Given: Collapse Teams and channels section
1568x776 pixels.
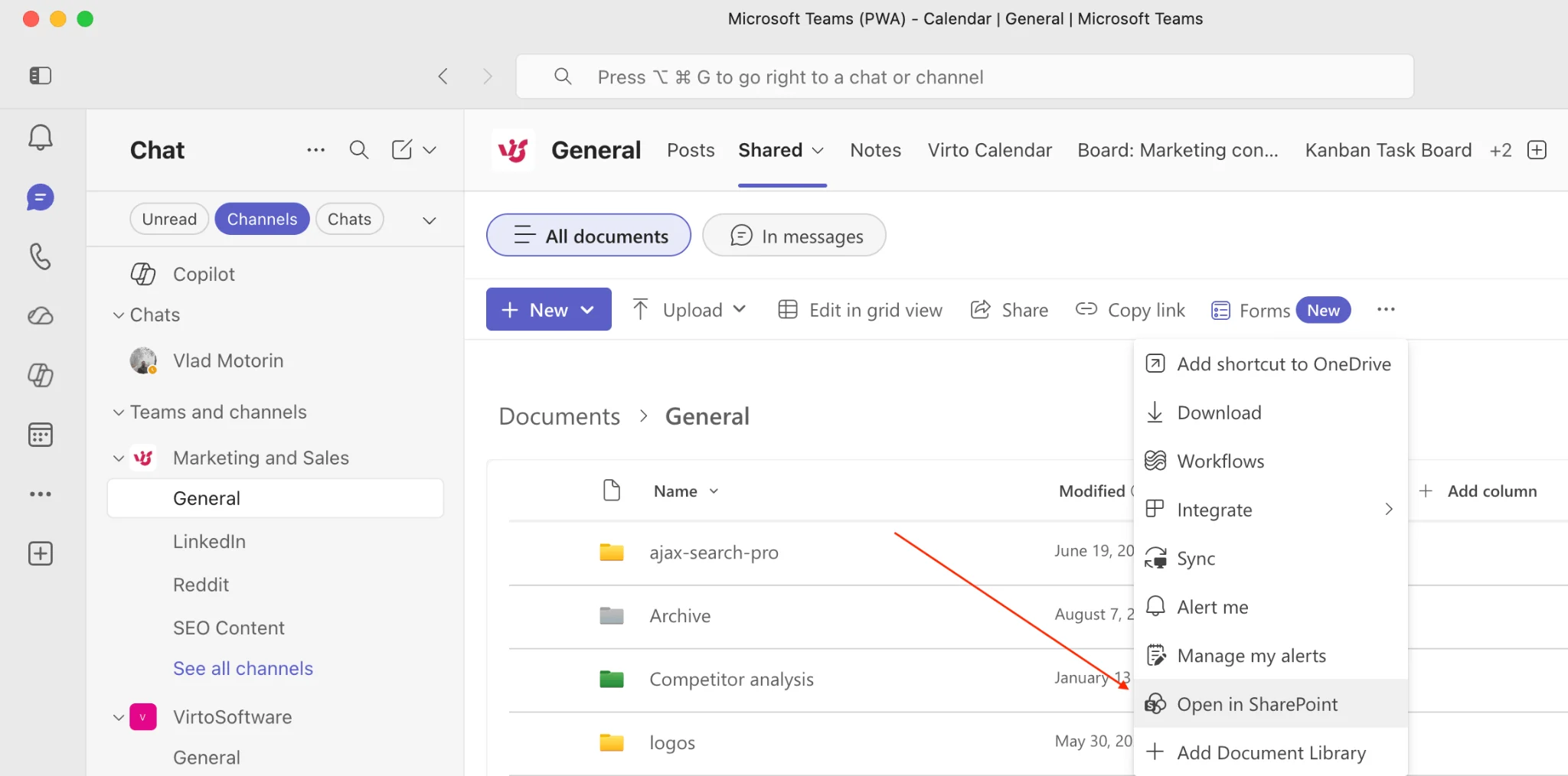Looking at the screenshot, I should tap(119, 412).
